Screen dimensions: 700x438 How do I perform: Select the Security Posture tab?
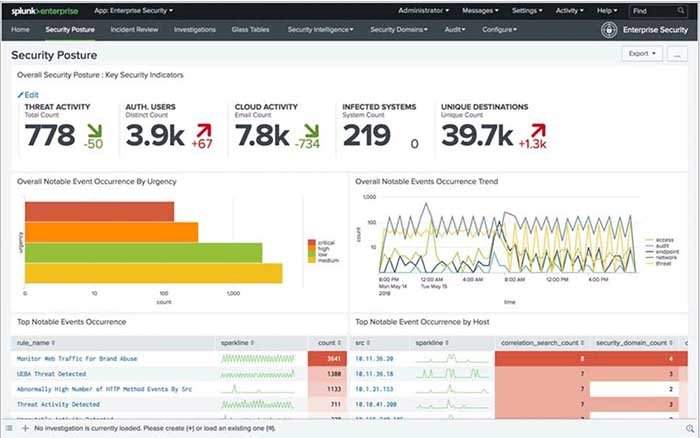click(x=70, y=29)
